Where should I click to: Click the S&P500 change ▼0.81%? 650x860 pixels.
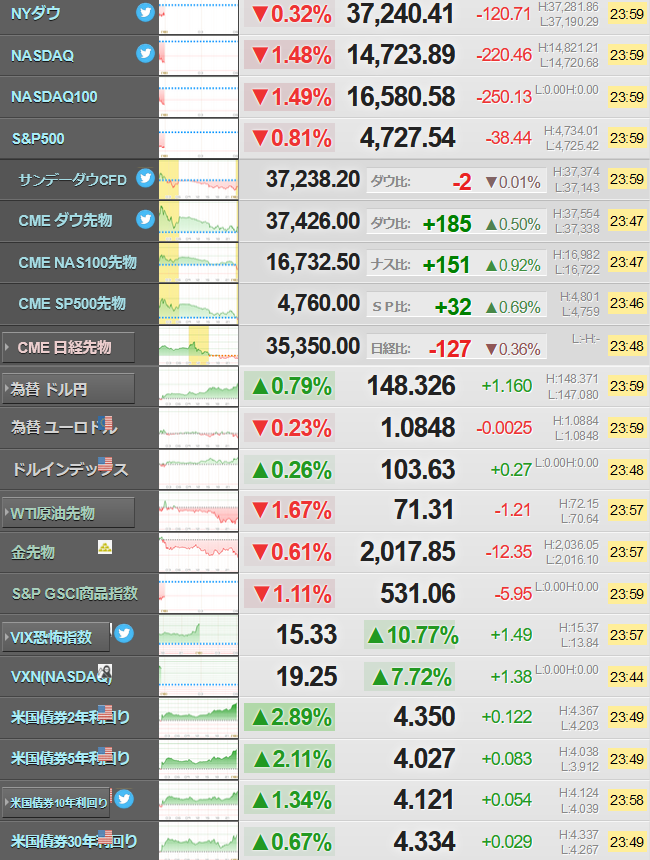coord(290,138)
